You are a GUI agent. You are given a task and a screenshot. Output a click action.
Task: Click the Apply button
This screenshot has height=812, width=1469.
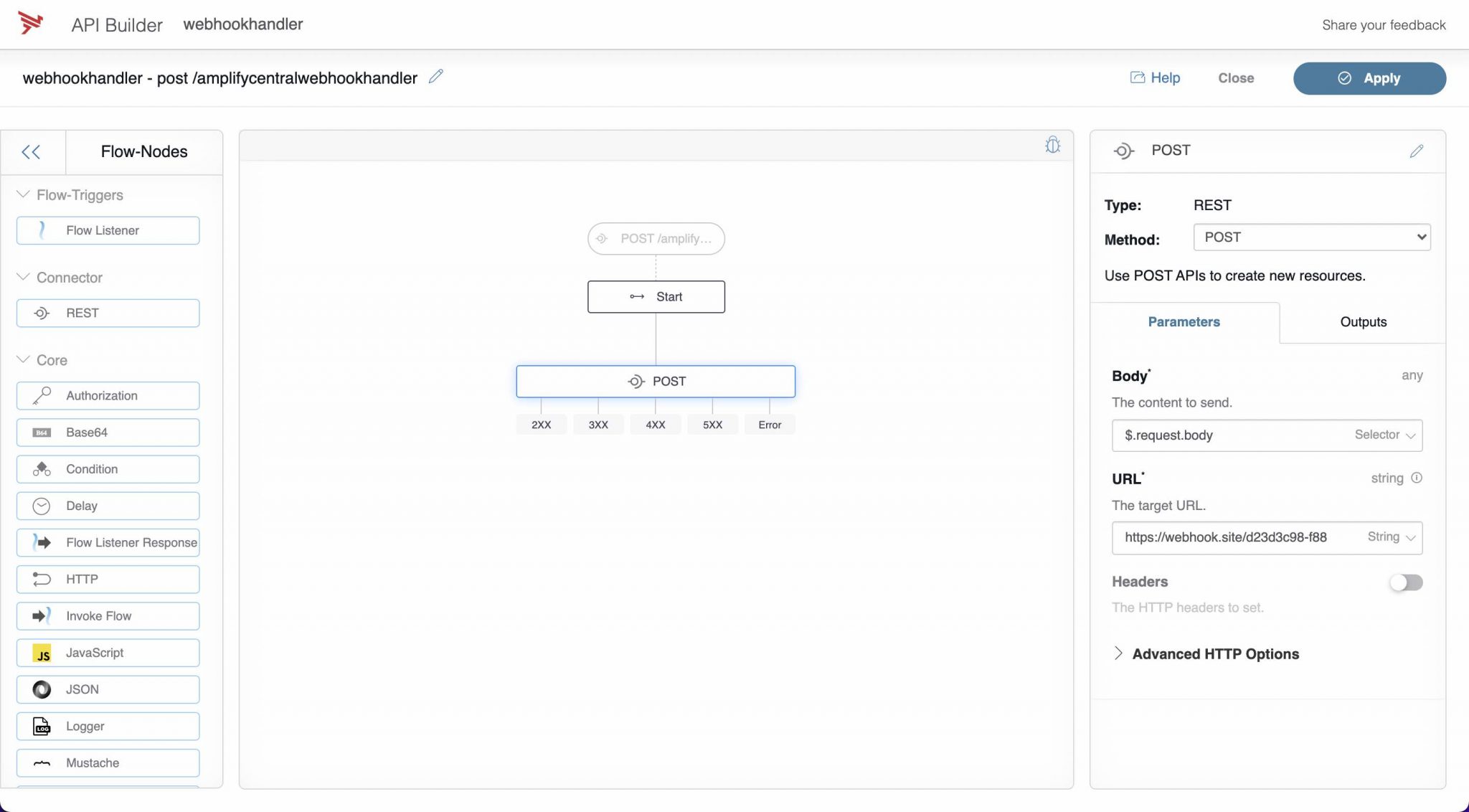[x=1369, y=78]
